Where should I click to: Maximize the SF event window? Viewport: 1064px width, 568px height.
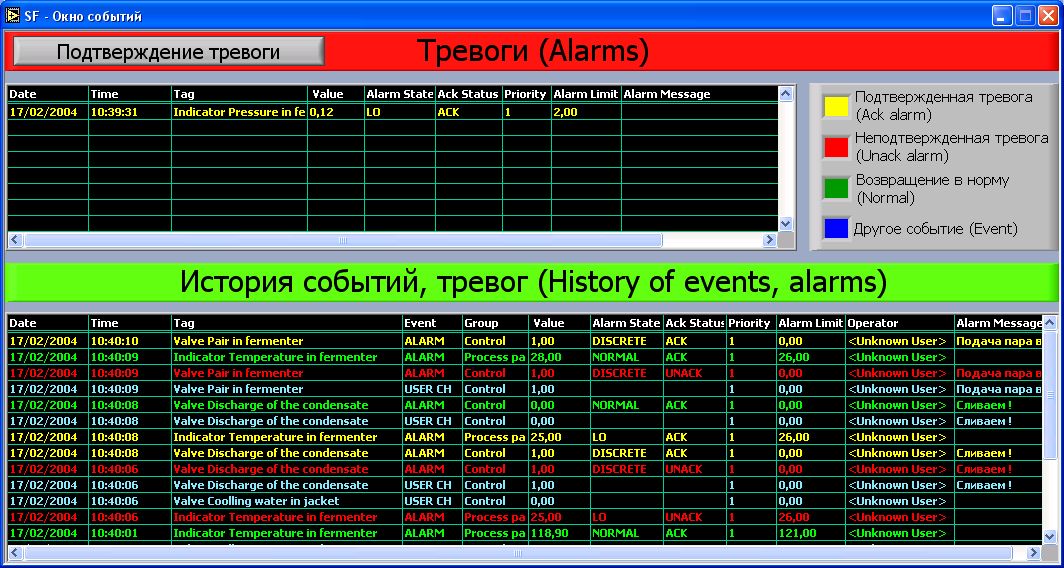pyautogui.click(x=1024, y=15)
